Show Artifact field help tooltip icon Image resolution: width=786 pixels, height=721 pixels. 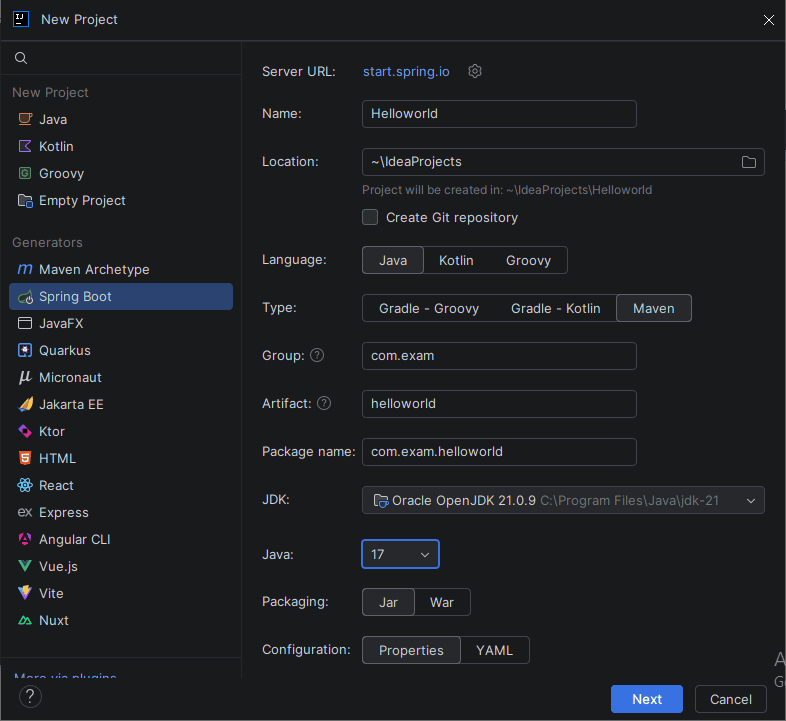tap(324, 403)
